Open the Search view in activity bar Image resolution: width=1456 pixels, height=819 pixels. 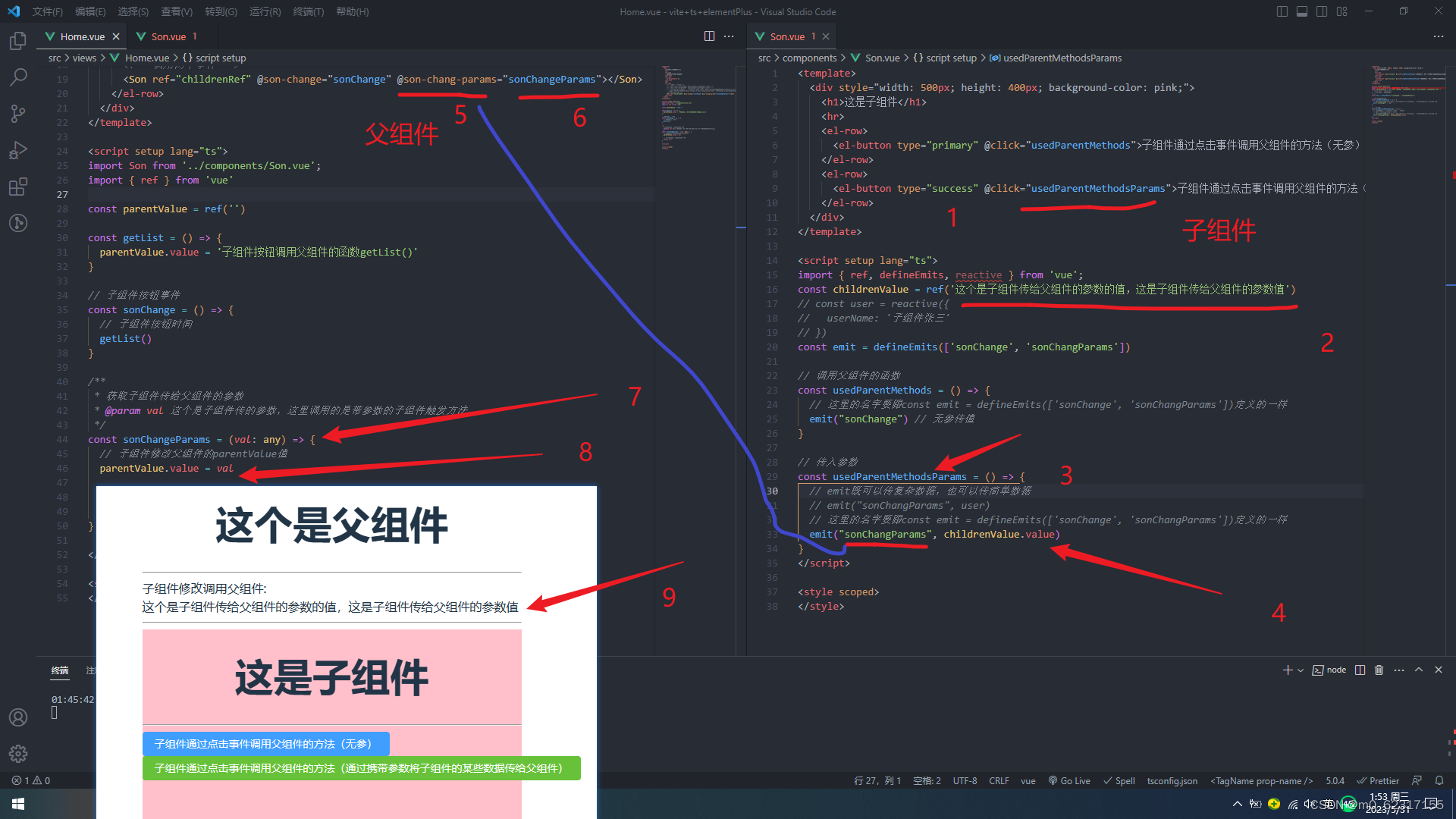(x=18, y=77)
